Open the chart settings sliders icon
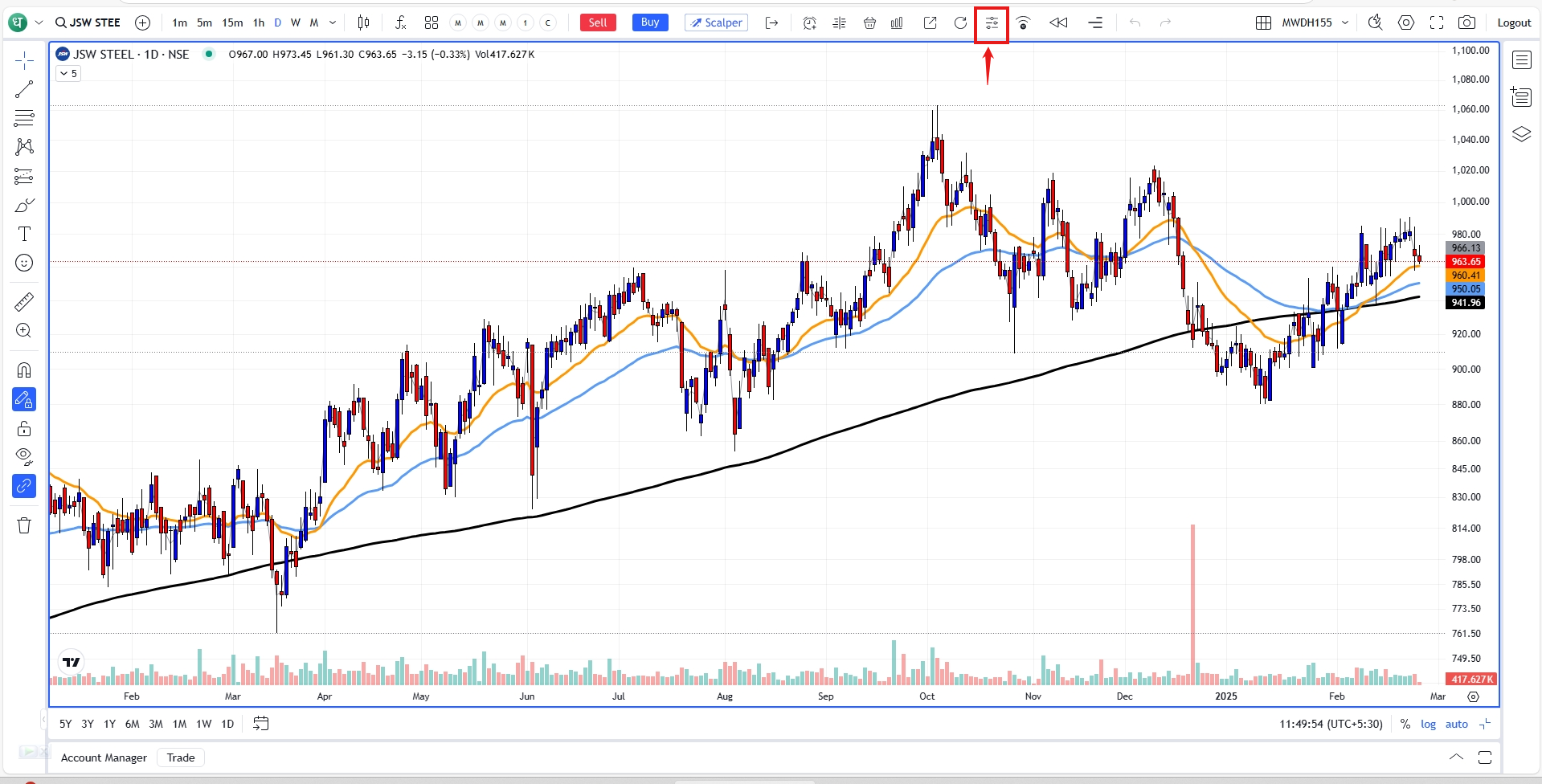Image resolution: width=1542 pixels, height=784 pixels. point(992,23)
